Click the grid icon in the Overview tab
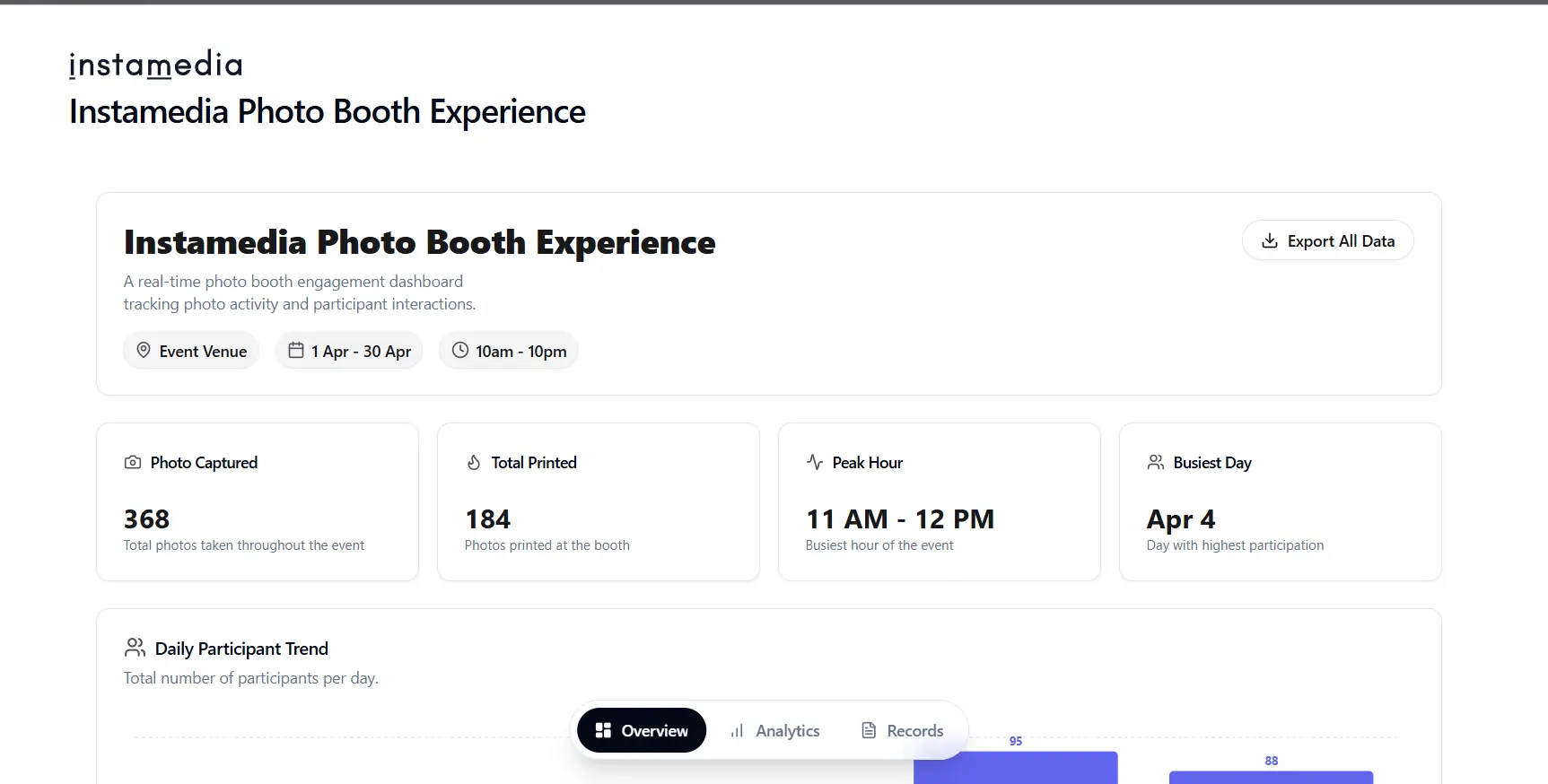 [x=603, y=730]
